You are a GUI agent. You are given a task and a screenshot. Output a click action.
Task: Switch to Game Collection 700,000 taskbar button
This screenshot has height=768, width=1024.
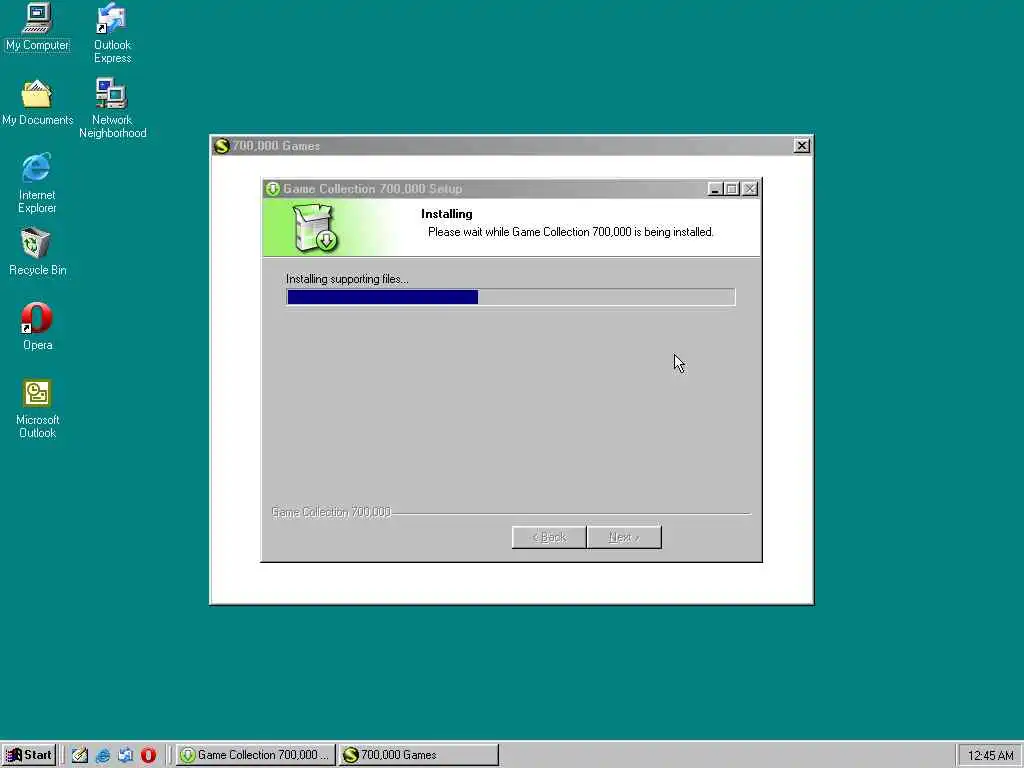click(255, 755)
